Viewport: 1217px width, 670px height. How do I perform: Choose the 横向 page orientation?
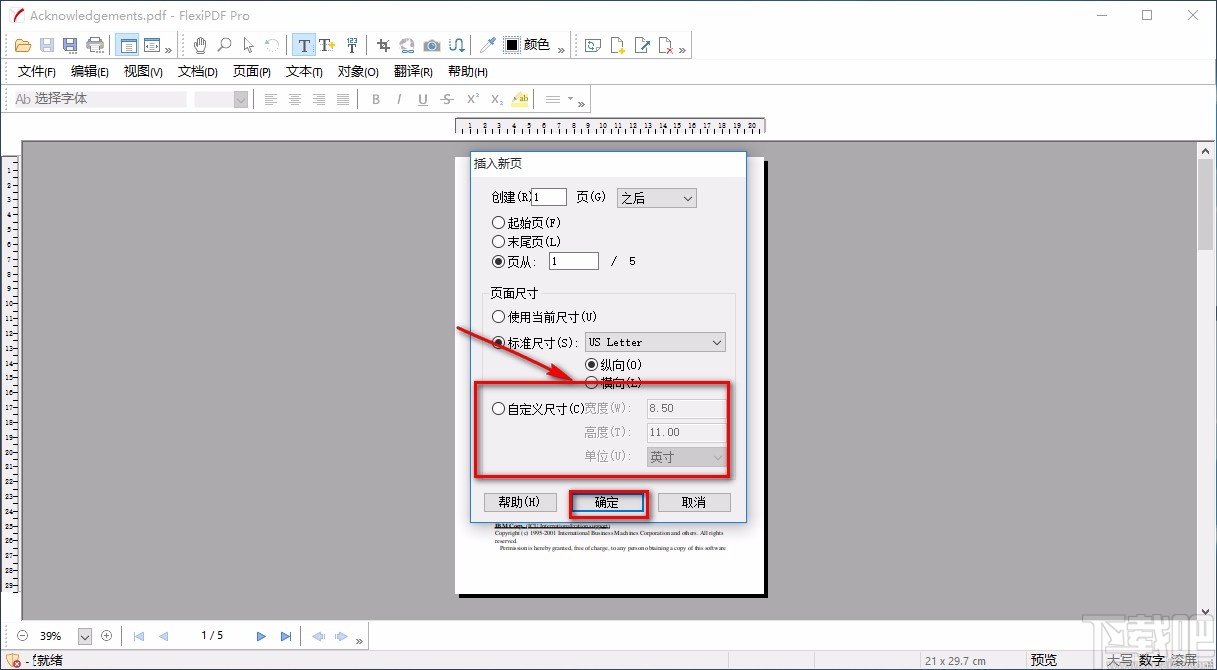tap(591, 382)
